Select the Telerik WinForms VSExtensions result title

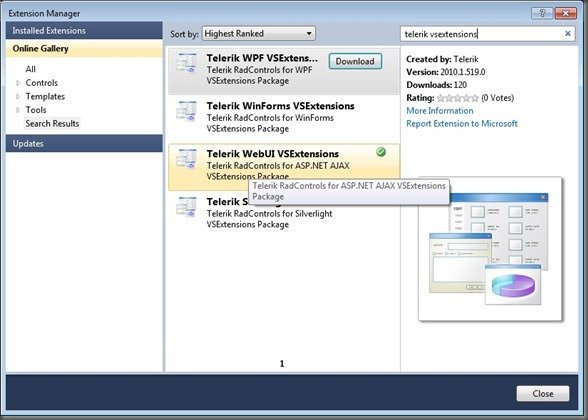pos(280,106)
